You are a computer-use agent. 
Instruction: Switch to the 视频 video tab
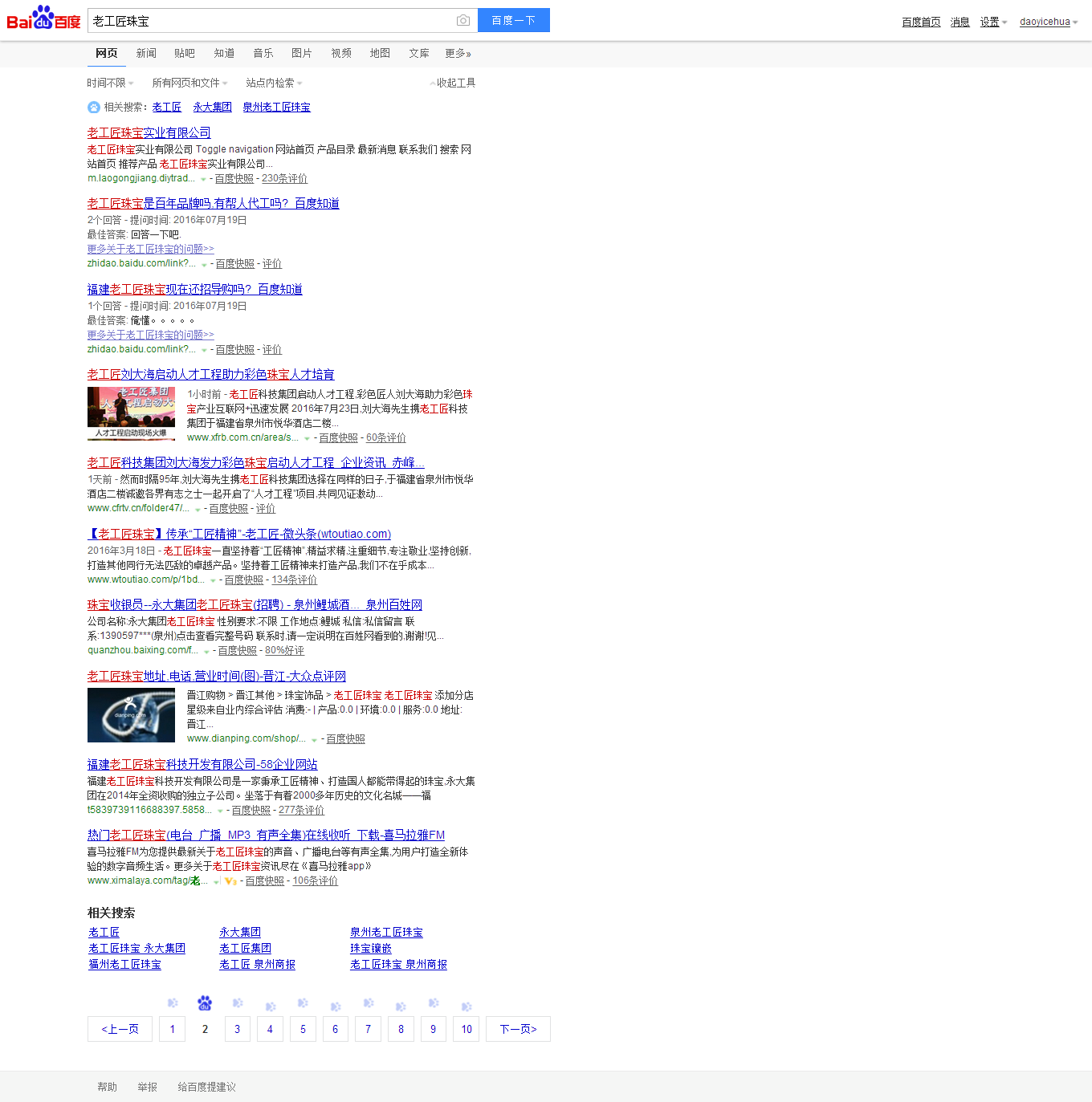pyautogui.click(x=341, y=53)
